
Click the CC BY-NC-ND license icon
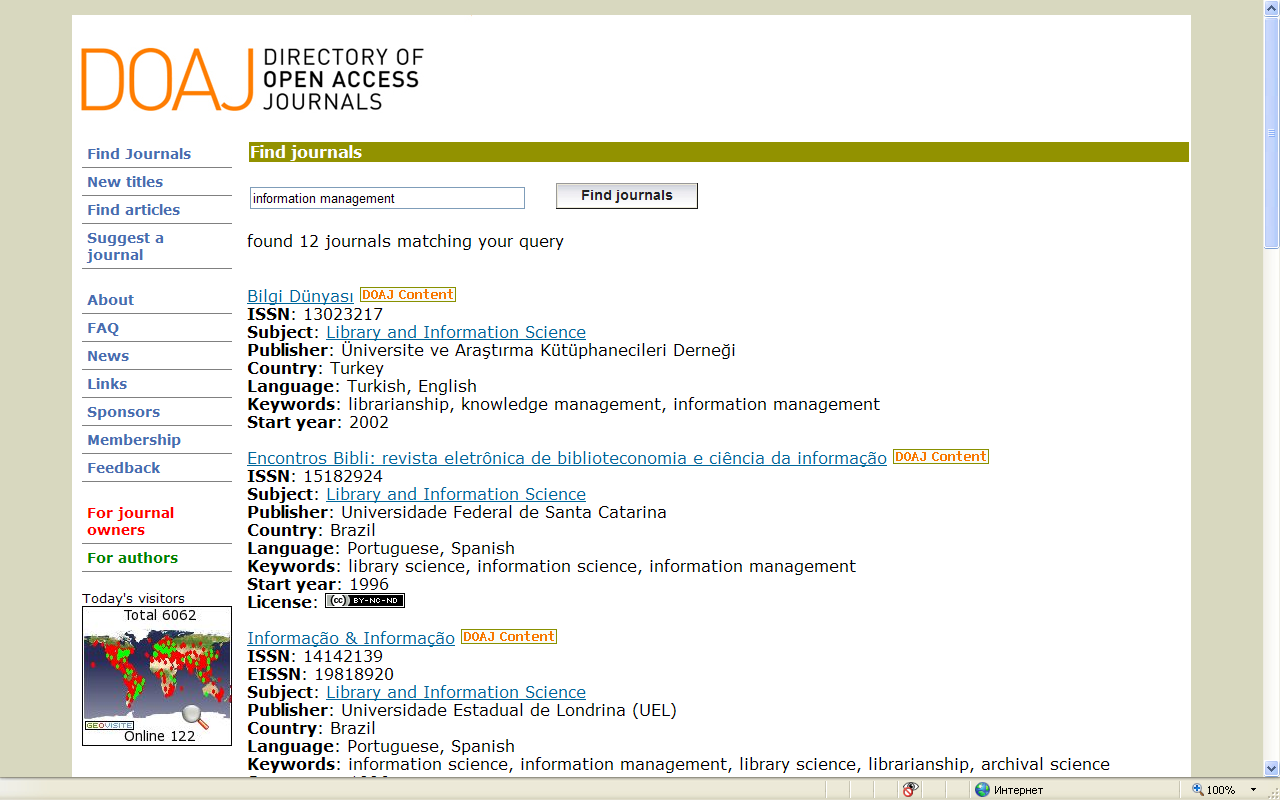click(x=365, y=601)
